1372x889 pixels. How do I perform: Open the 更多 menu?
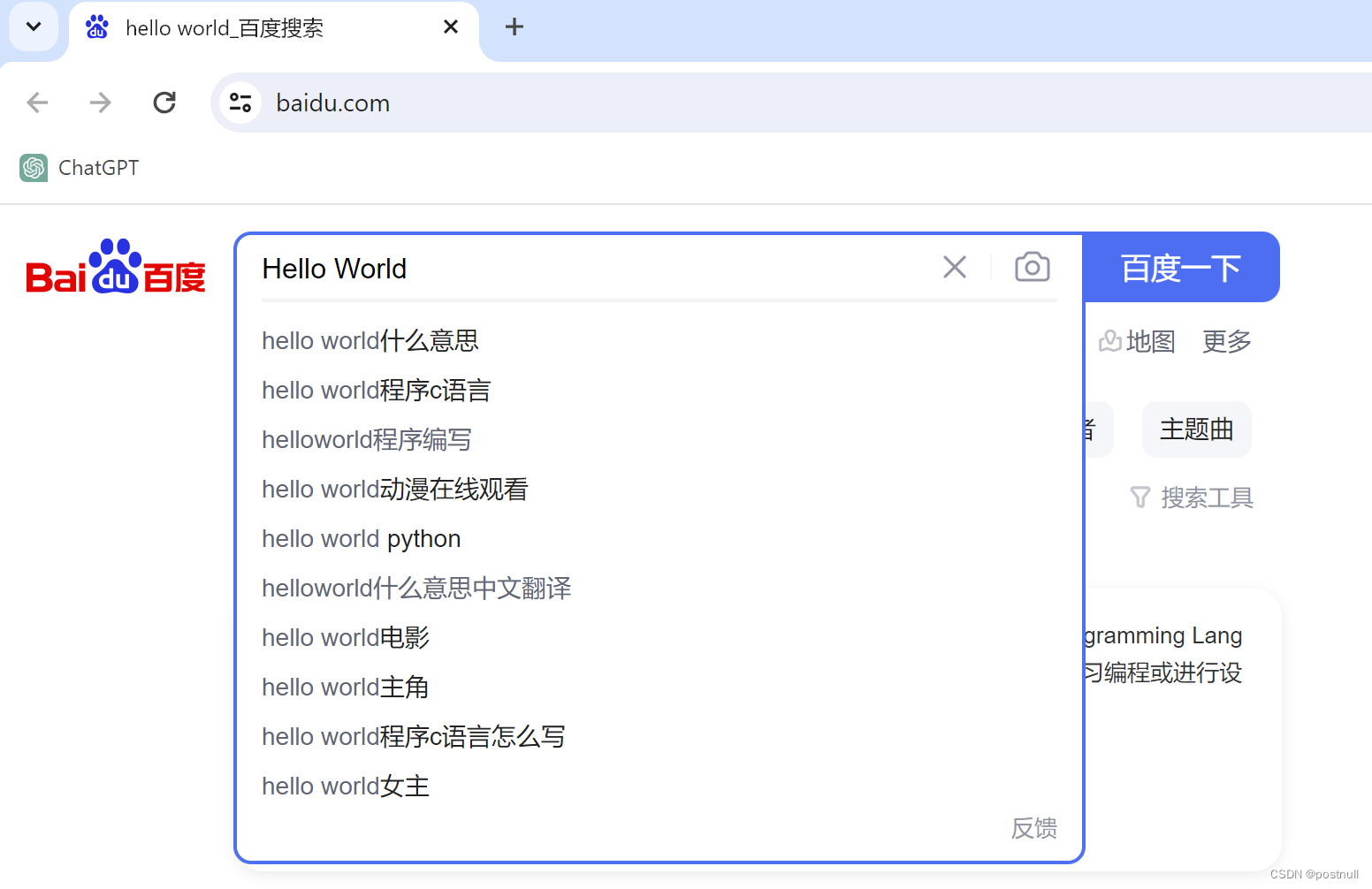point(1227,341)
